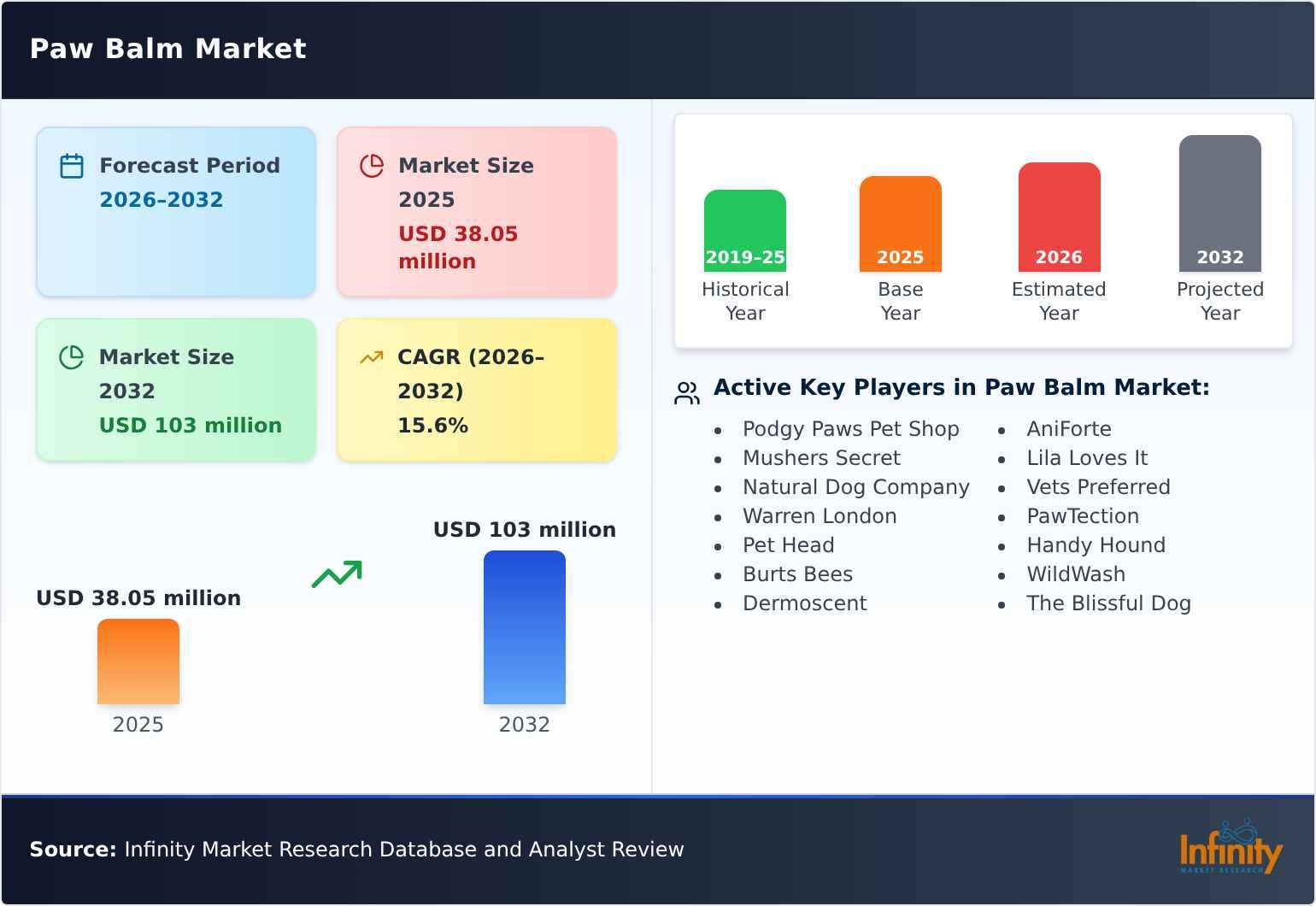
Task: Click the Infinity Market Research logo
Action: [x=1231, y=850]
